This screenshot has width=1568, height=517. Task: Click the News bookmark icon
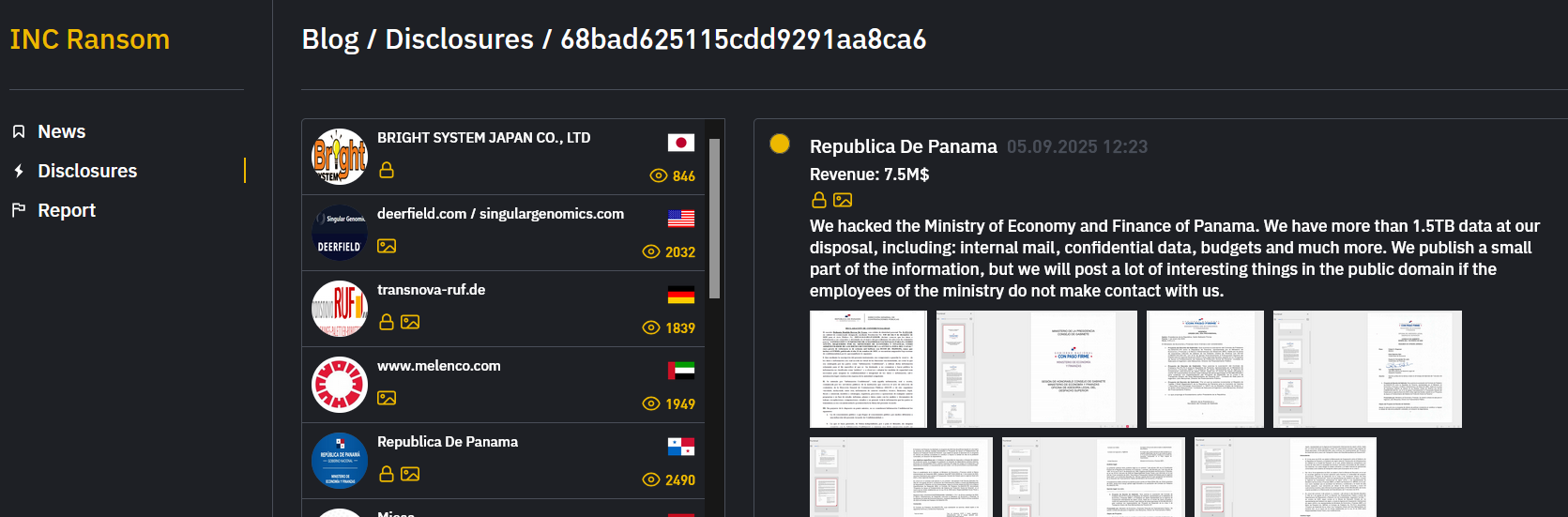[x=19, y=131]
